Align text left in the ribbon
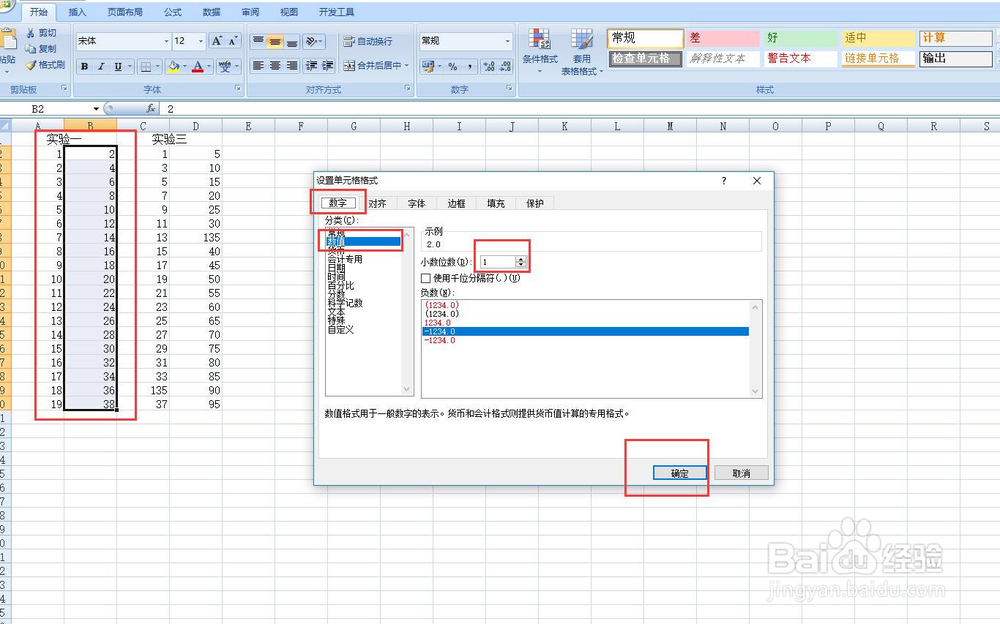The image size is (1000, 624). coord(258,66)
